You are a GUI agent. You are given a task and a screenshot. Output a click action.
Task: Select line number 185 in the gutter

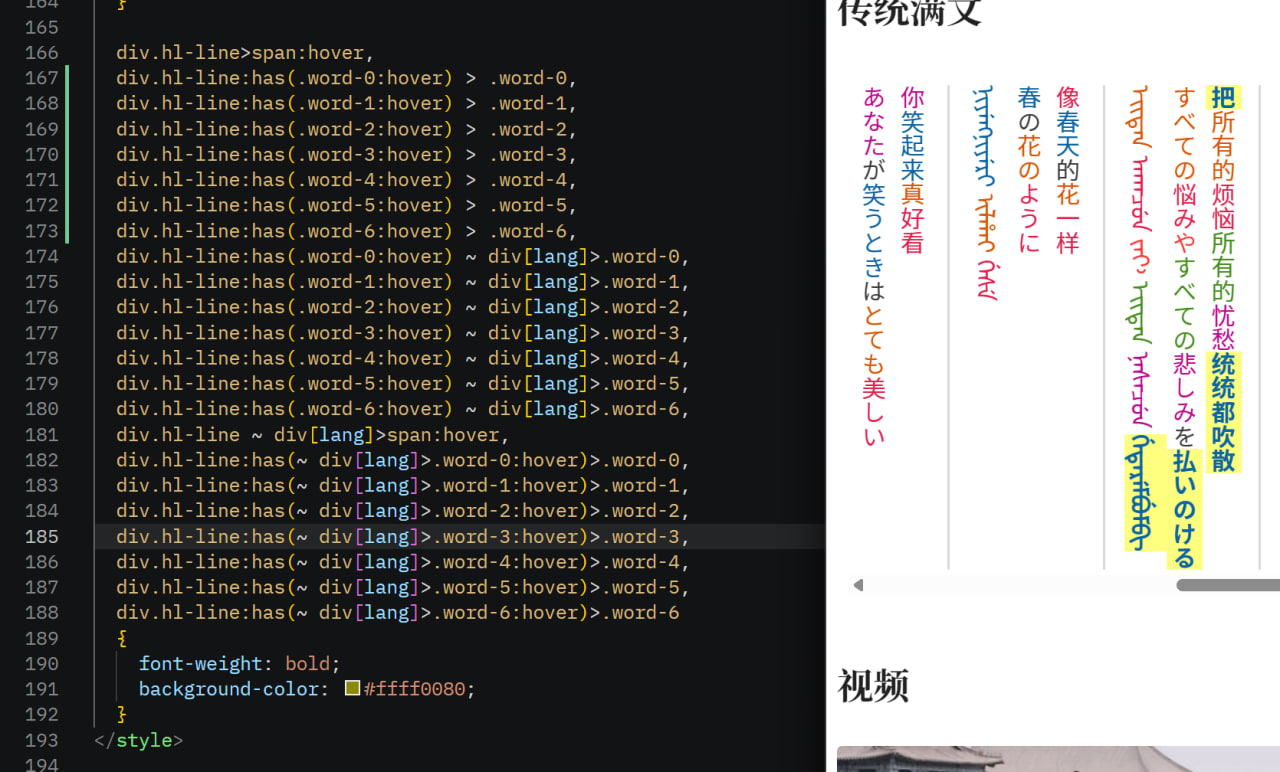pos(40,536)
